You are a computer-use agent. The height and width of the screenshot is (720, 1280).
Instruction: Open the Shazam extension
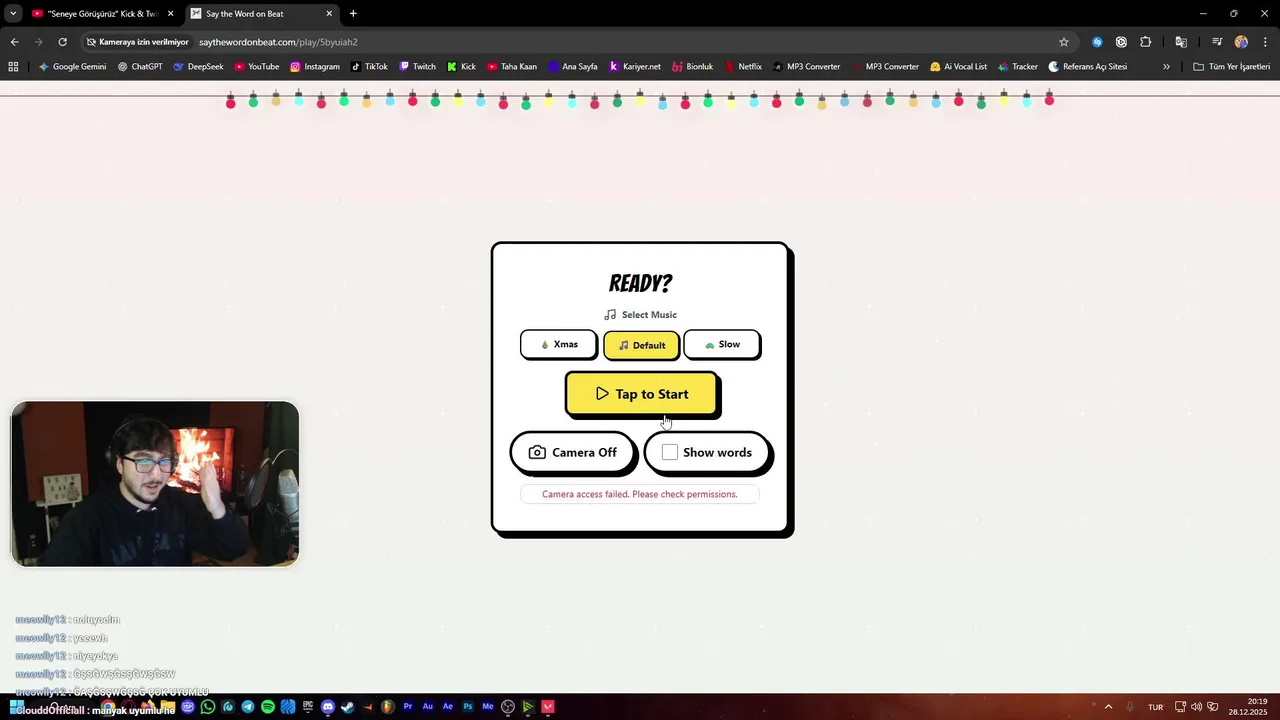(x=1097, y=42)
